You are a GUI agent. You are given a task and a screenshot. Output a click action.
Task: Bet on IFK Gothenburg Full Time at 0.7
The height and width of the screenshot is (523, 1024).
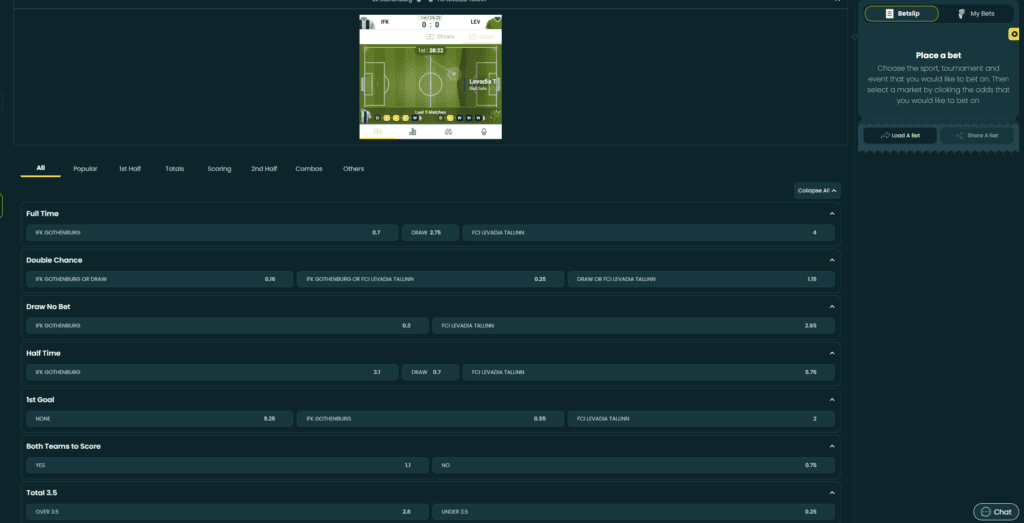point(212,232)
